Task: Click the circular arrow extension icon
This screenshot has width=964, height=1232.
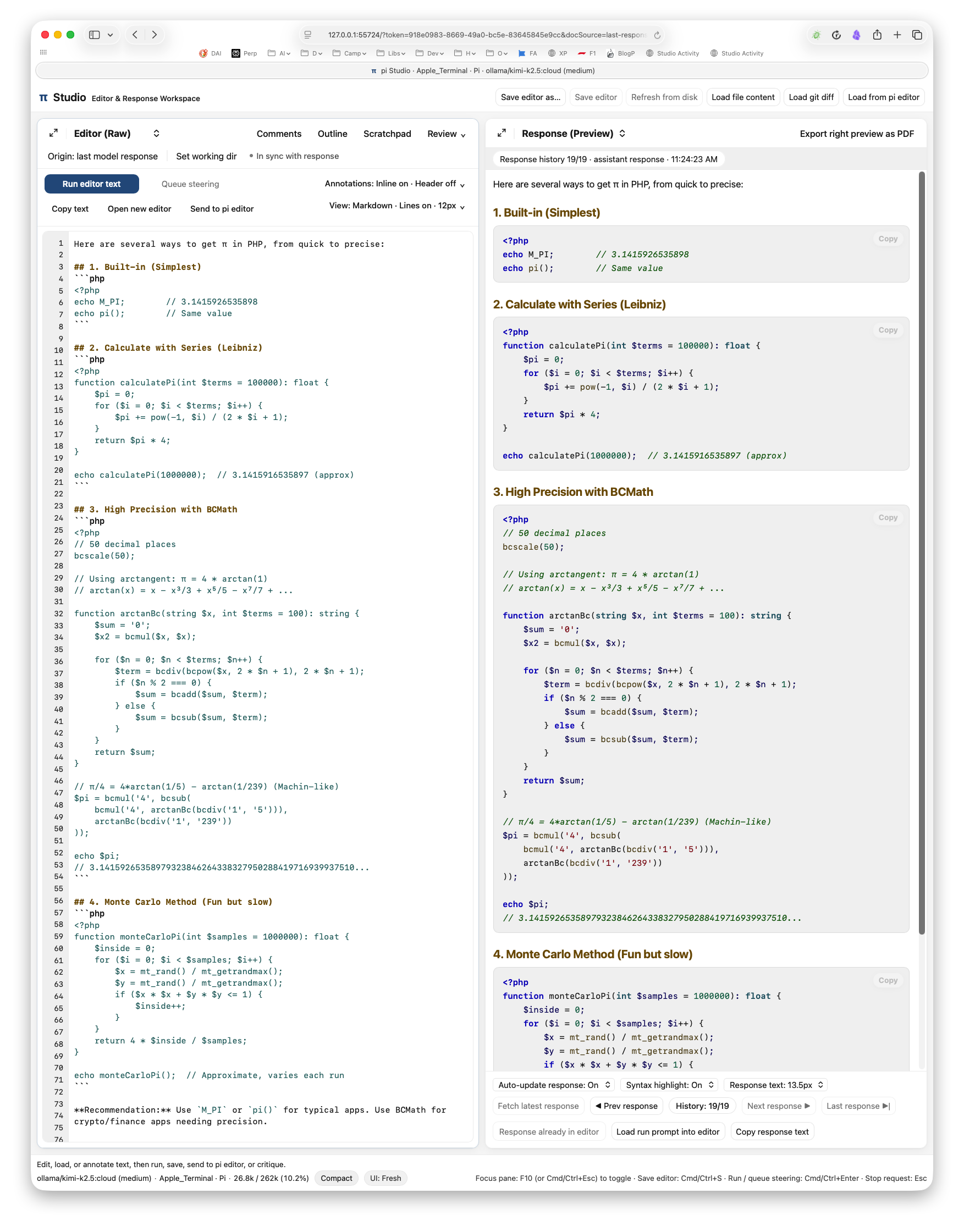Action: pos(836,35)
